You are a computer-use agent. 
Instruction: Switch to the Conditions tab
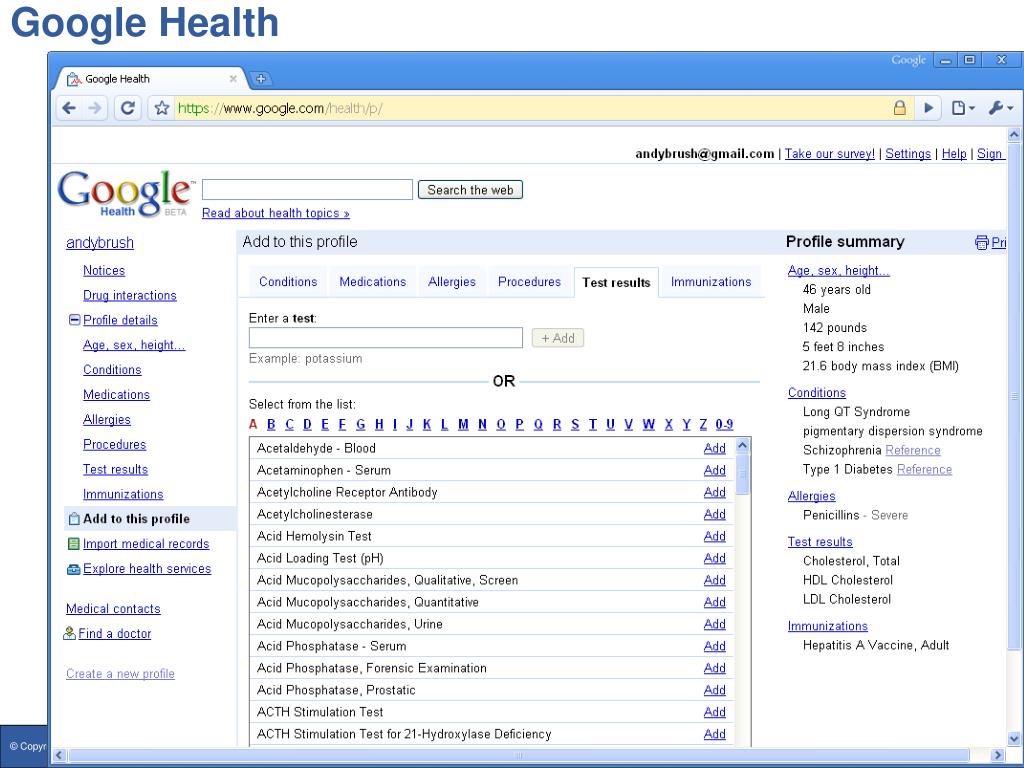click(x=288, y=281)
